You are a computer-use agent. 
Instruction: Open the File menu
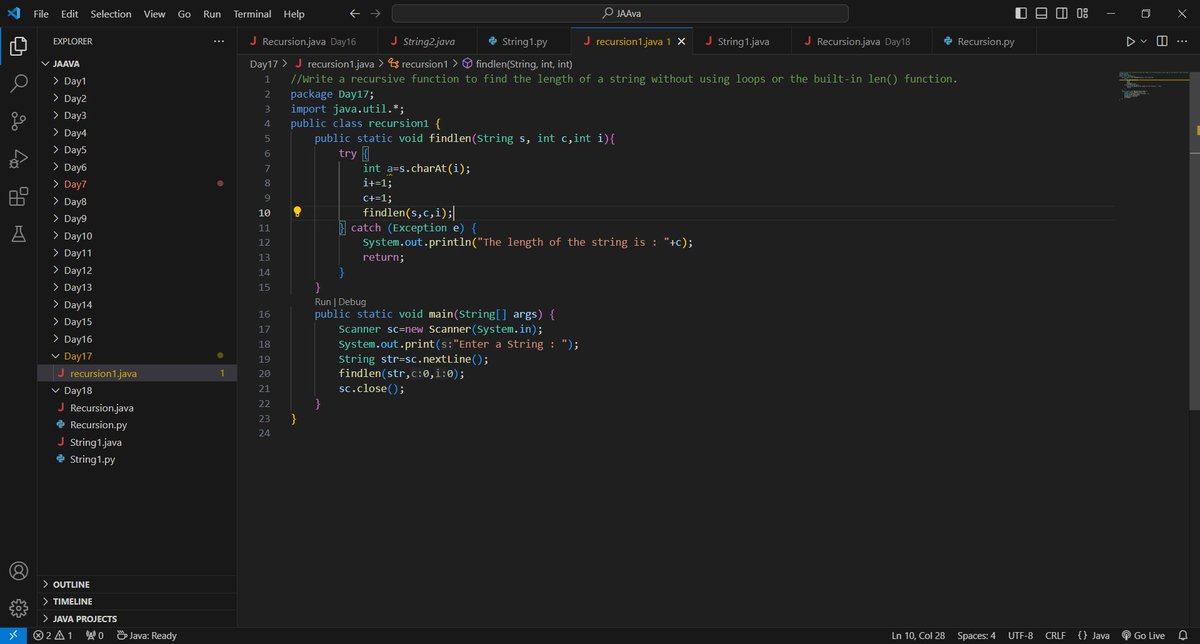pos(41,14)
